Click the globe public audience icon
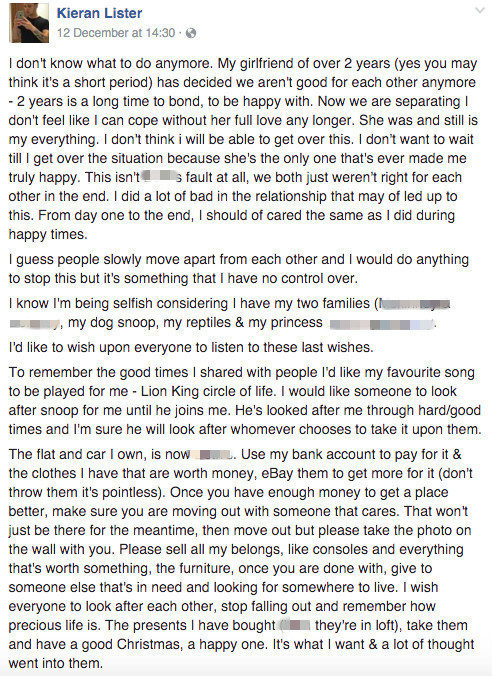Screen dimensions: 492x676 [191, 33]
